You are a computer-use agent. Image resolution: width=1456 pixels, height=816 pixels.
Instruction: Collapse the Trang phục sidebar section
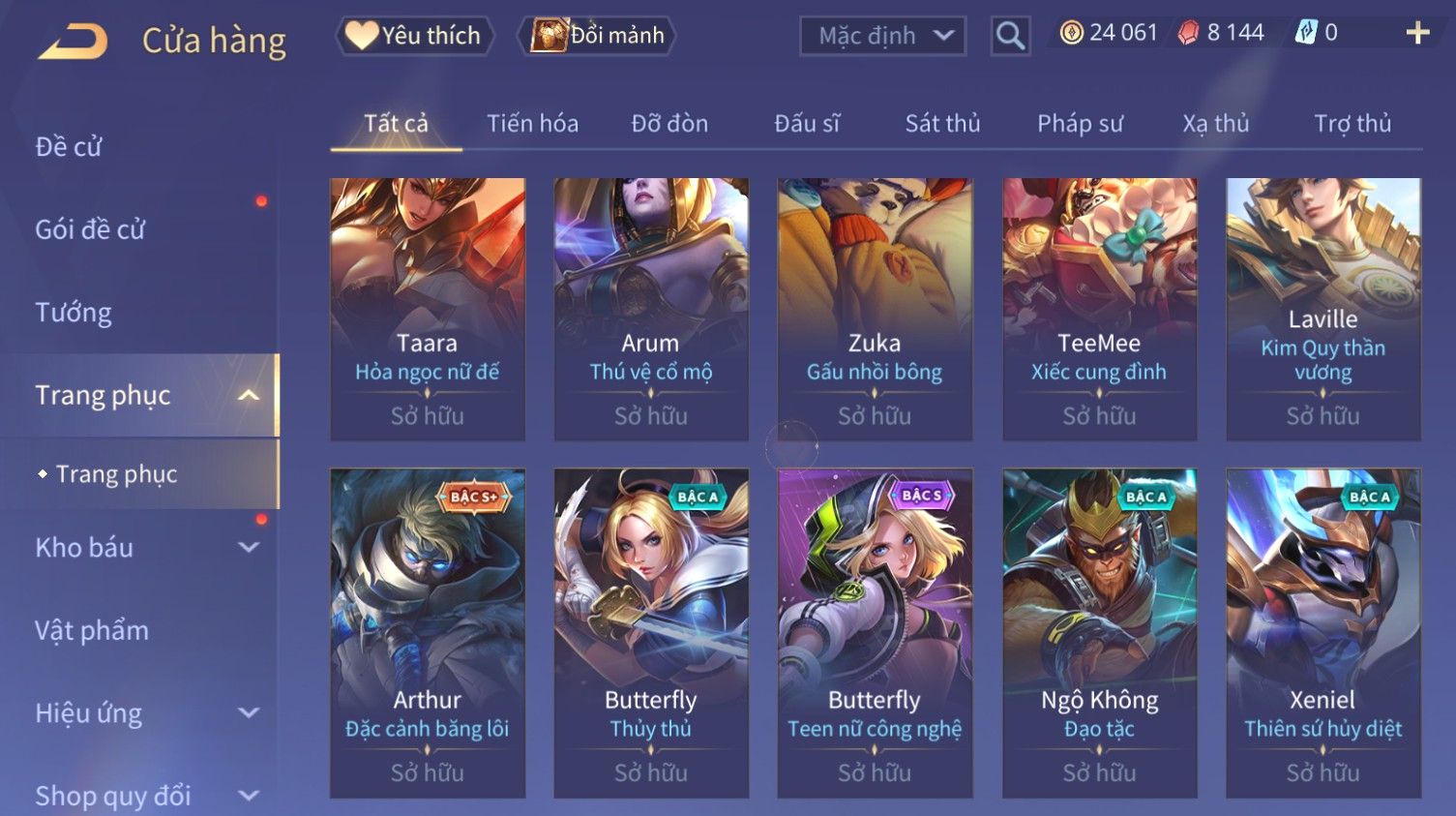pyautogui.click(x=249, y=395)
